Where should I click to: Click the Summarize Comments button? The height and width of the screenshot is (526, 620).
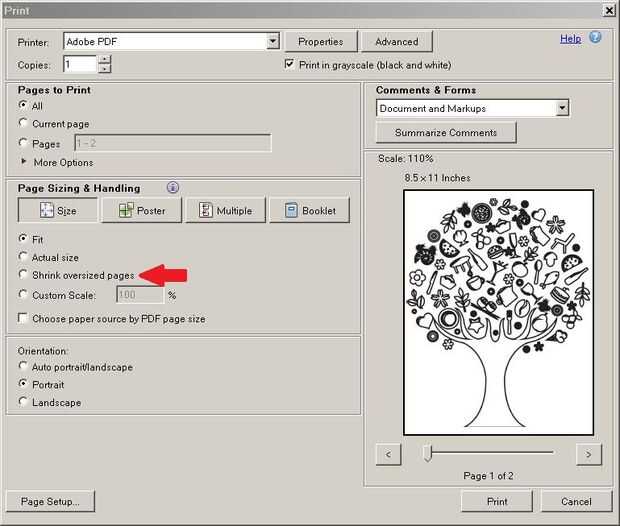pos(446,132)
